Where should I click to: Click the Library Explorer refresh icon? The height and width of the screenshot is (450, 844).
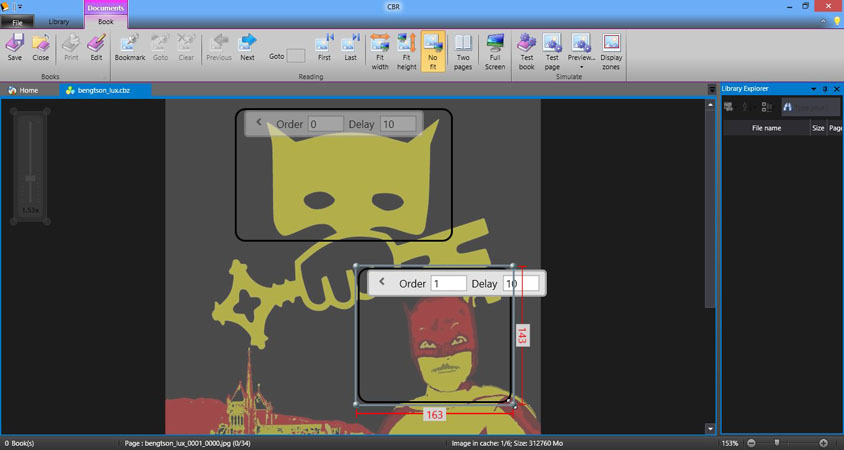(729, 107)
